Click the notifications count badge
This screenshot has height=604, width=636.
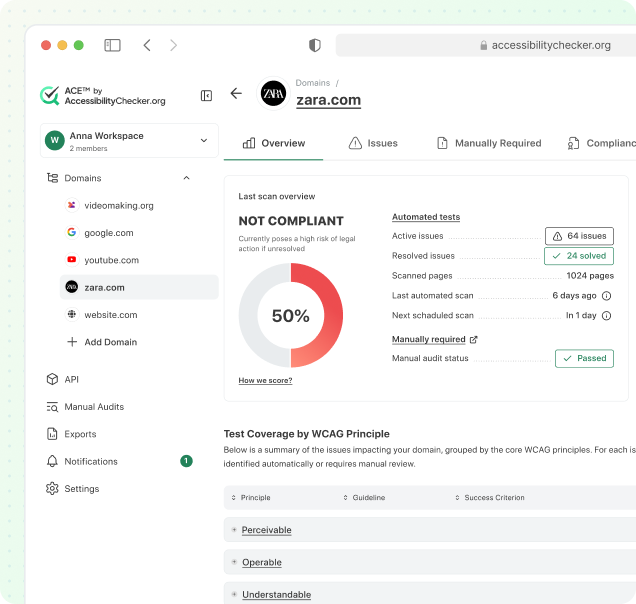(186, 461)
